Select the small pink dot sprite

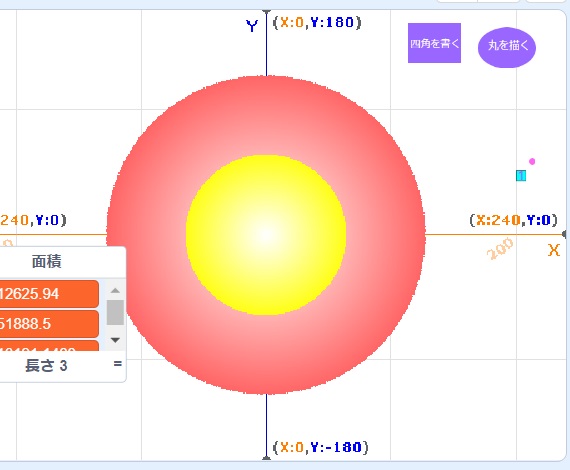532,161
